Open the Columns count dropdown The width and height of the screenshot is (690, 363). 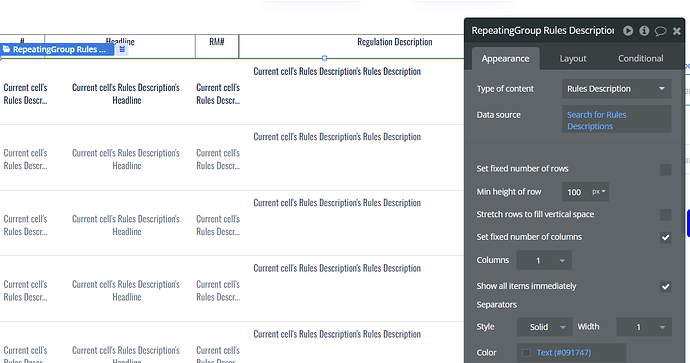(x=544, y=260)
